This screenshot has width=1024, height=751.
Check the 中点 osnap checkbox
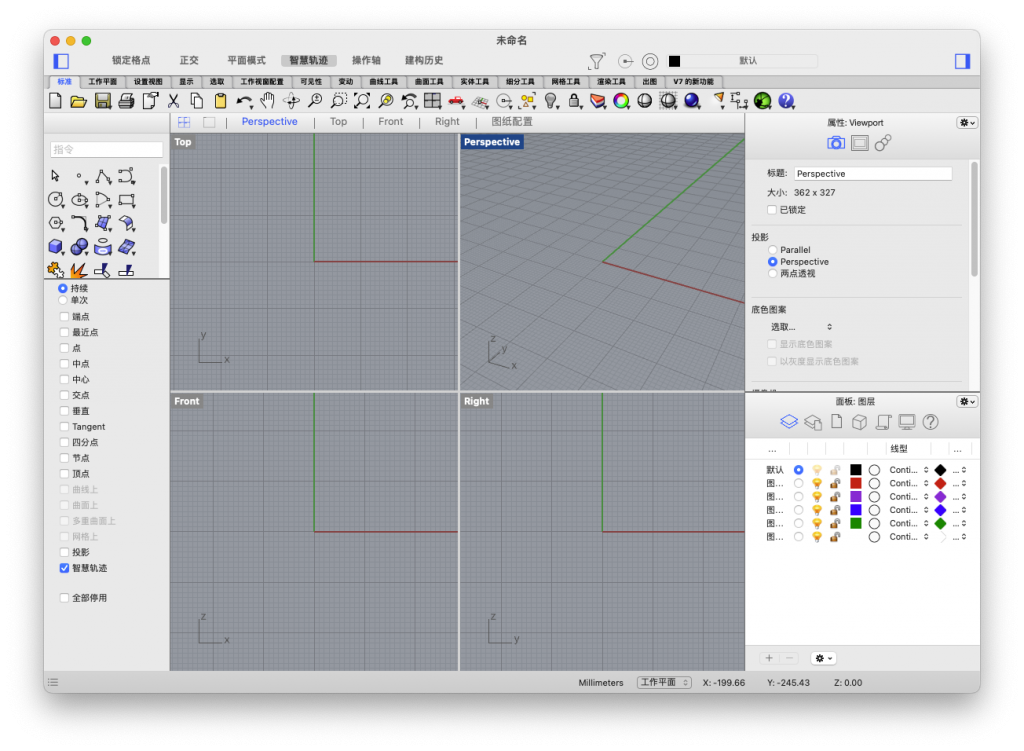coord(64,364)
